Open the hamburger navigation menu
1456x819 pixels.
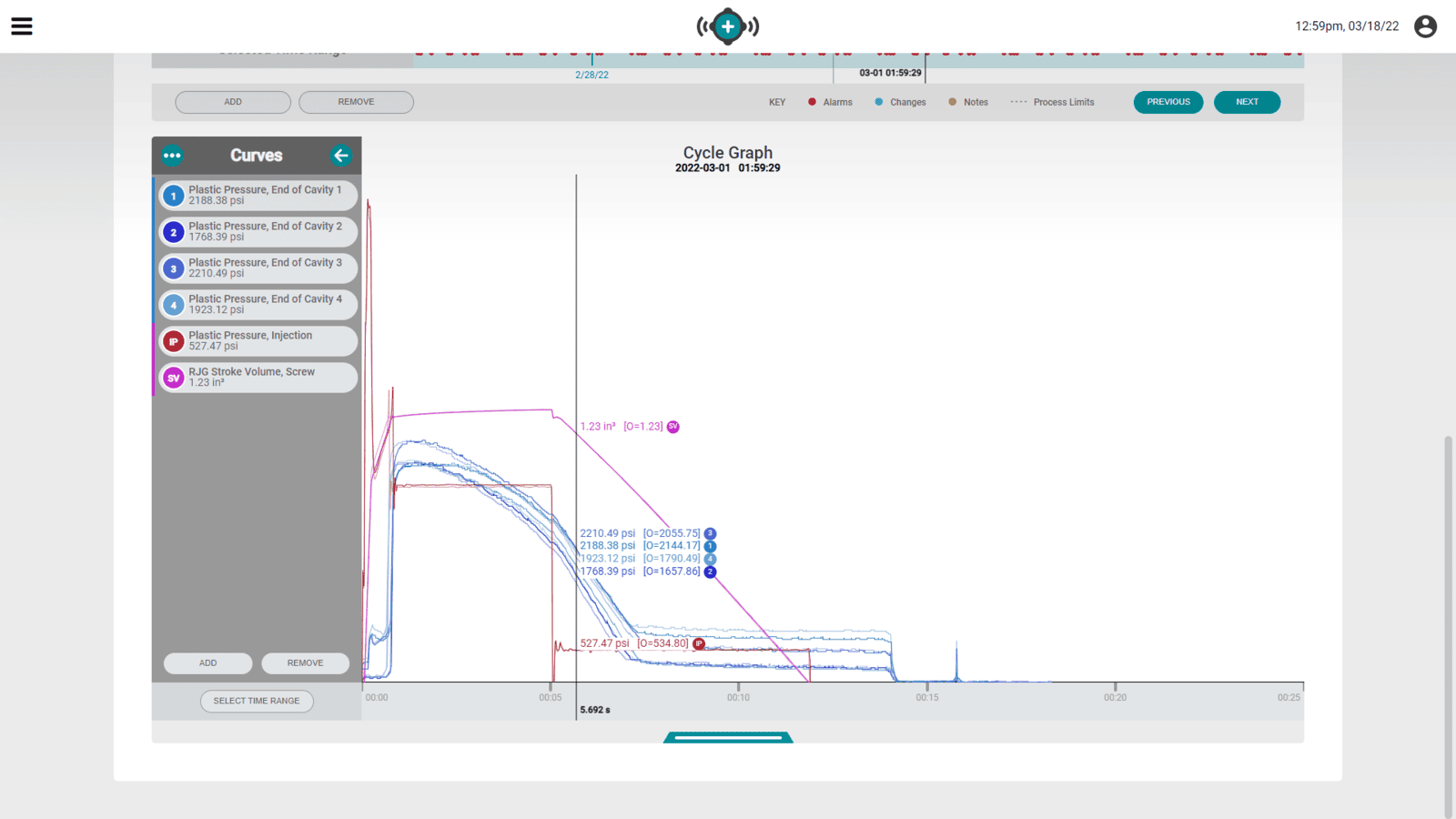tap(22, 26)
